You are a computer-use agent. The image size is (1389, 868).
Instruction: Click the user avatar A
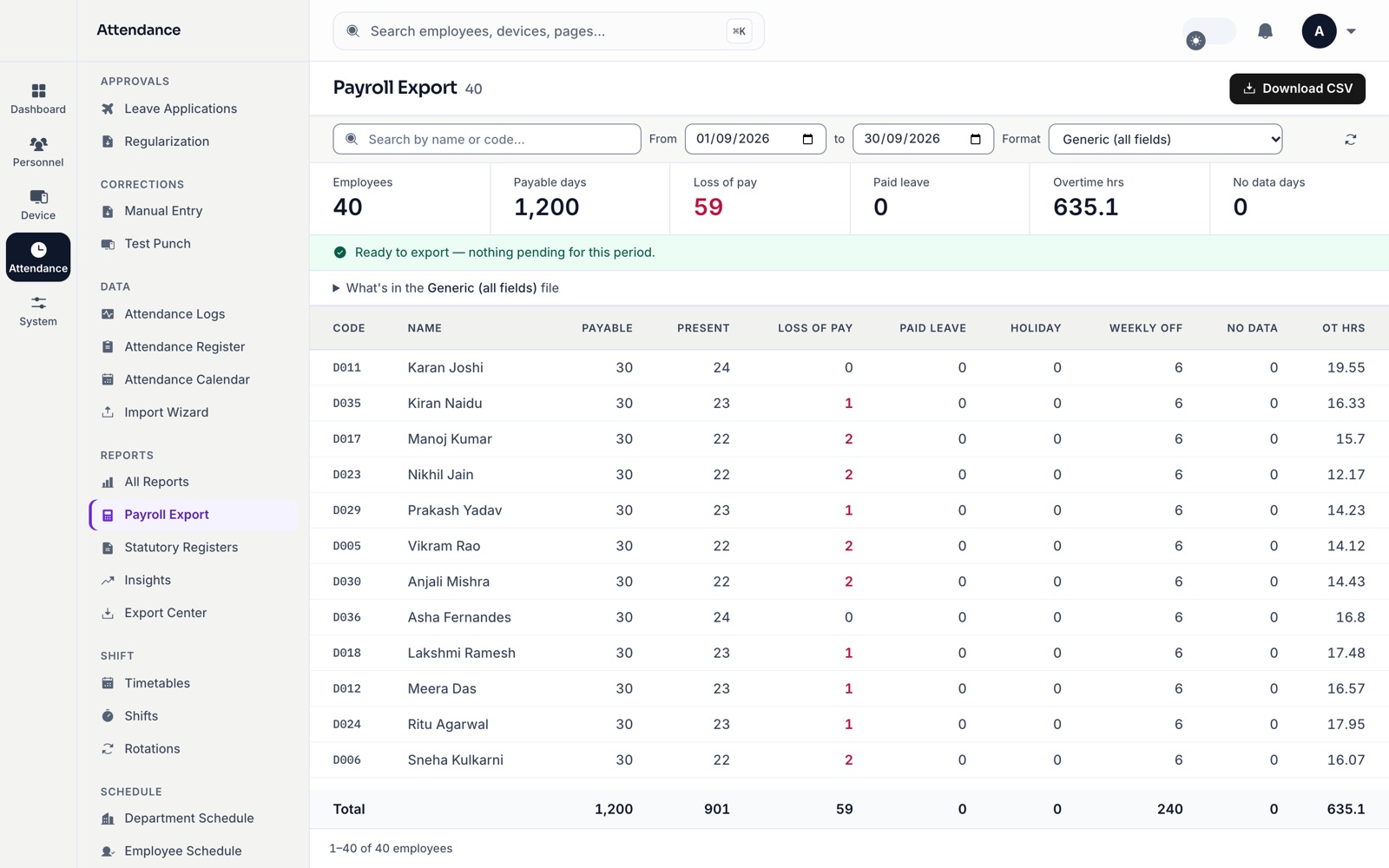[x=1319, y=31]
